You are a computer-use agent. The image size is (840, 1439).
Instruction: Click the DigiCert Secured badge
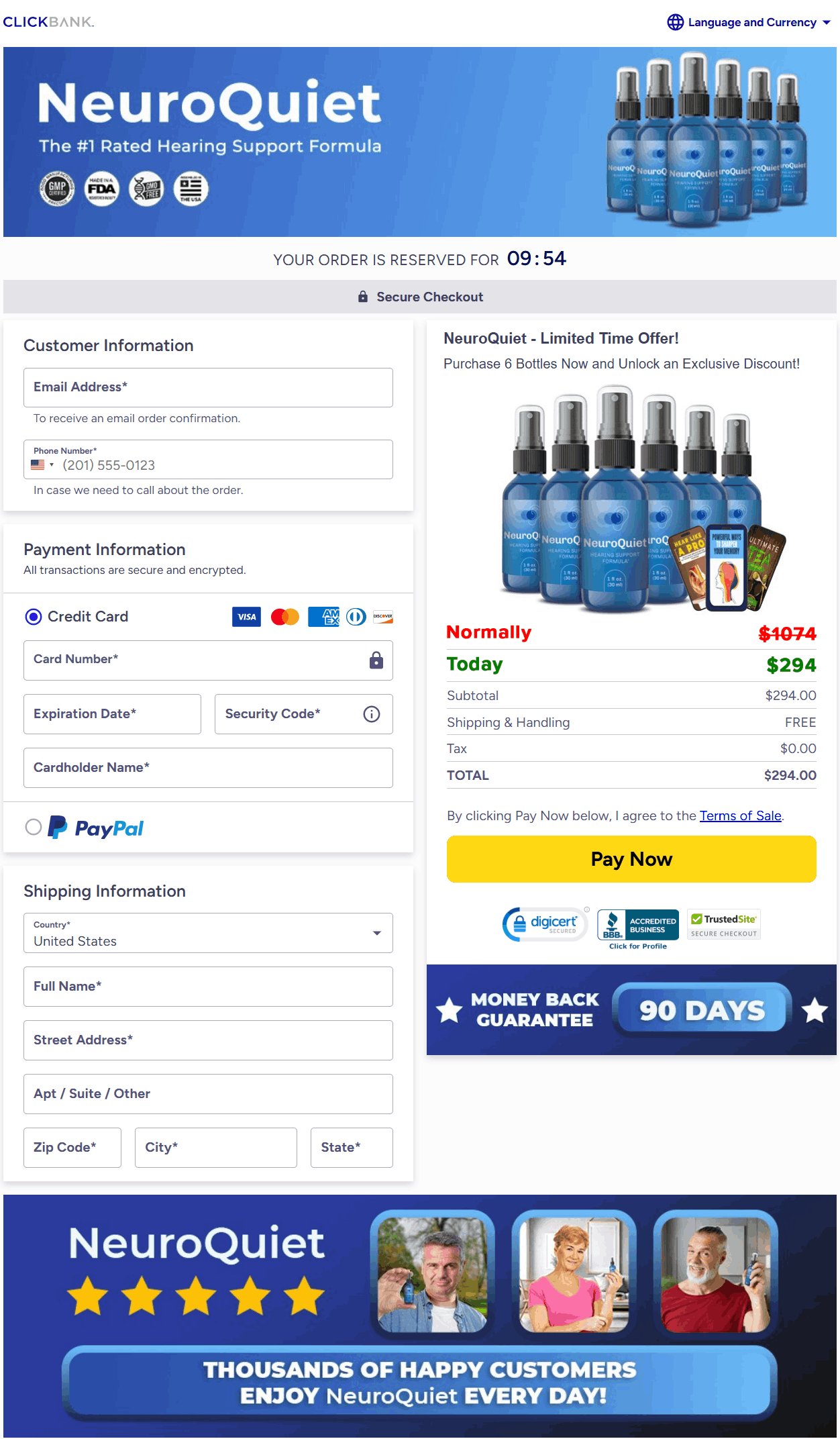coord(545,924)
